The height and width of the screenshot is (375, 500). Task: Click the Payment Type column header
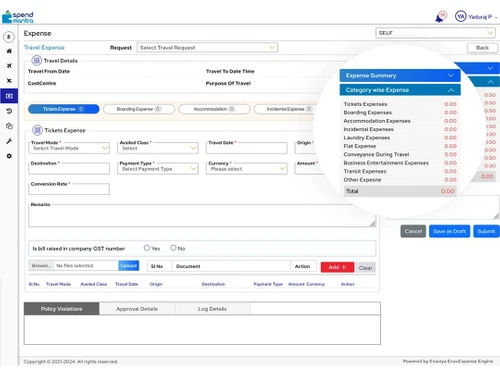(268, 284)
